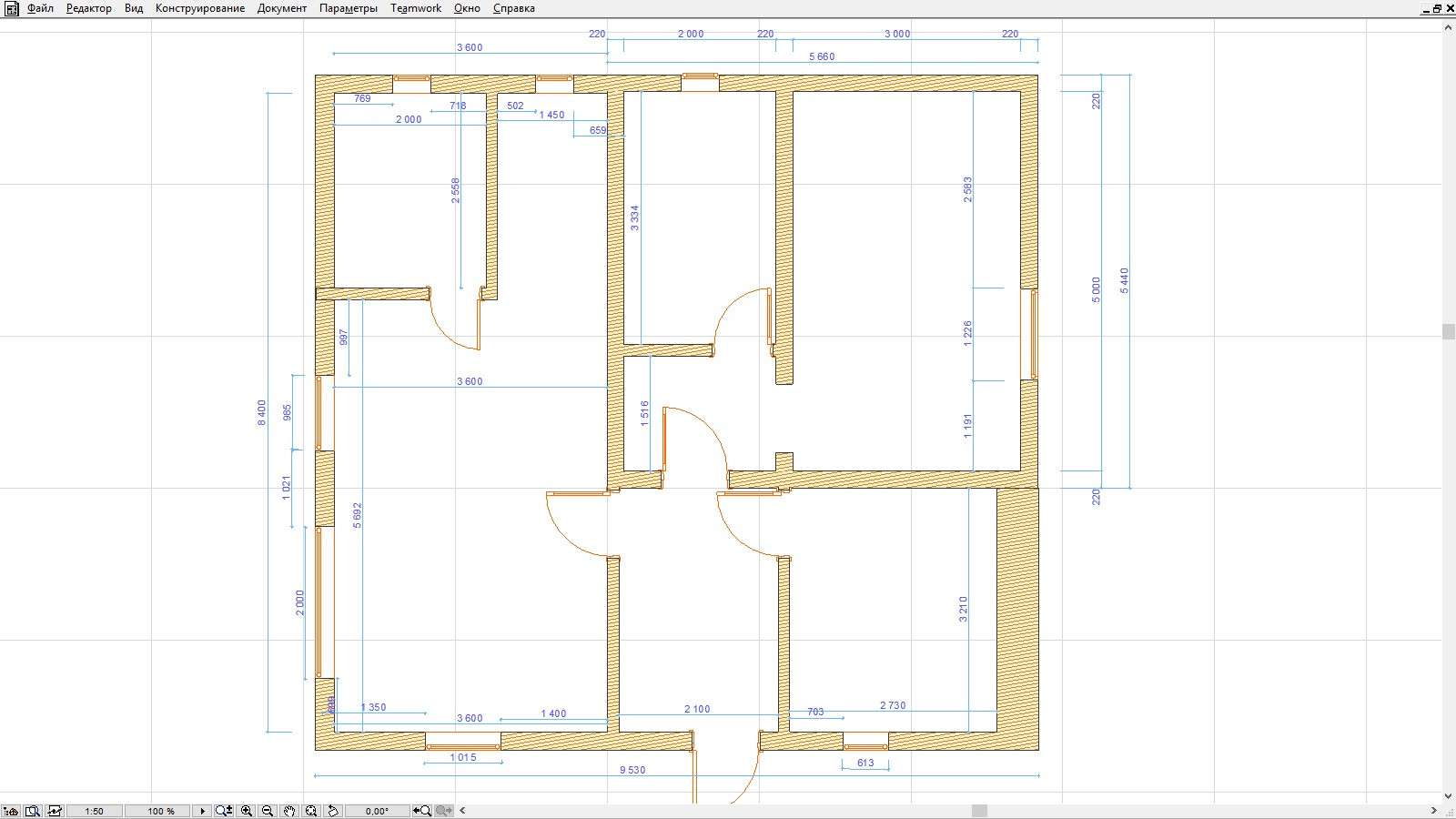The width and height of the screenshot is (1456, 819).
Task: Click the 5 000 vertical dimension label
Action: pos(1097,290)
